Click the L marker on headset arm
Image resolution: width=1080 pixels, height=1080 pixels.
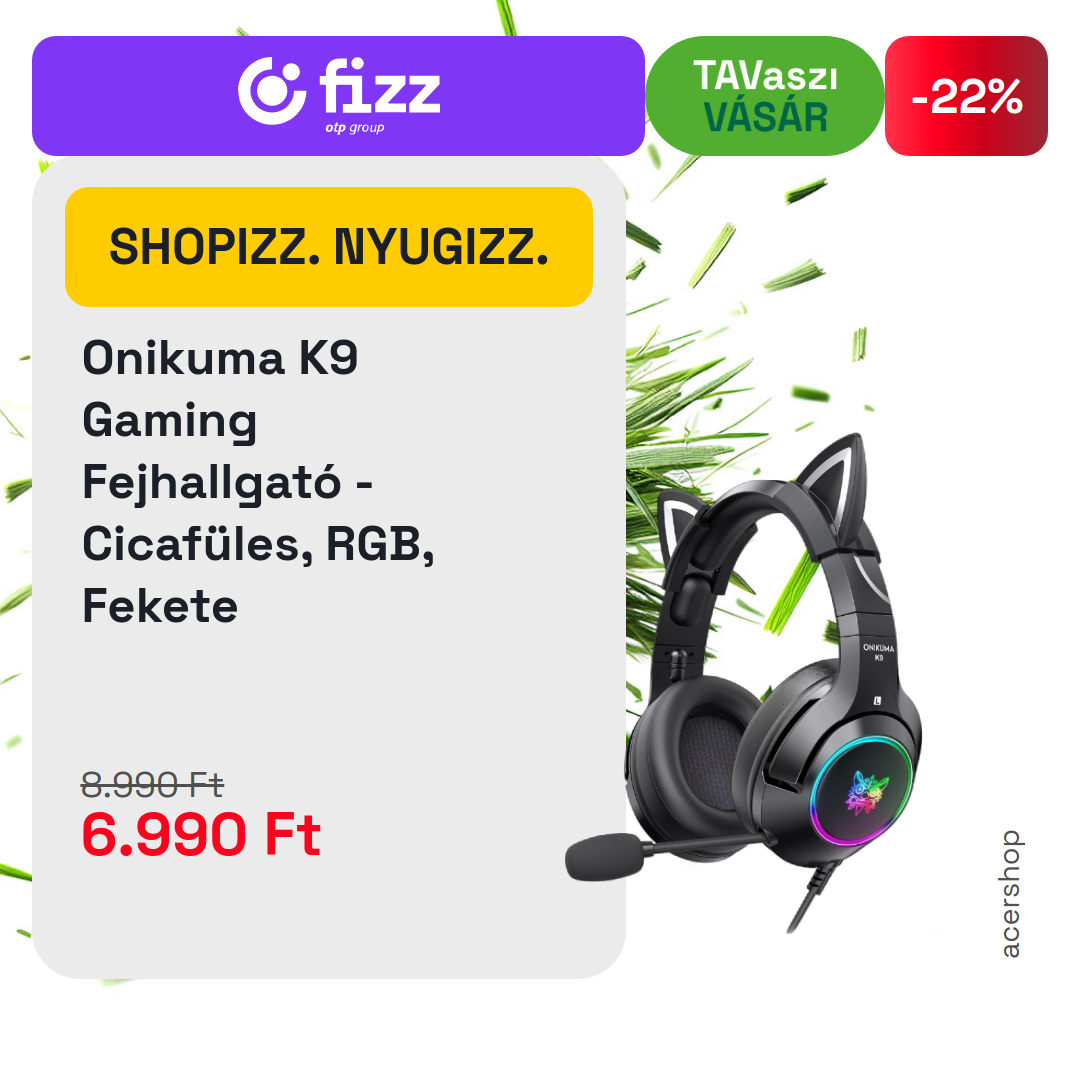click(878, 700)
